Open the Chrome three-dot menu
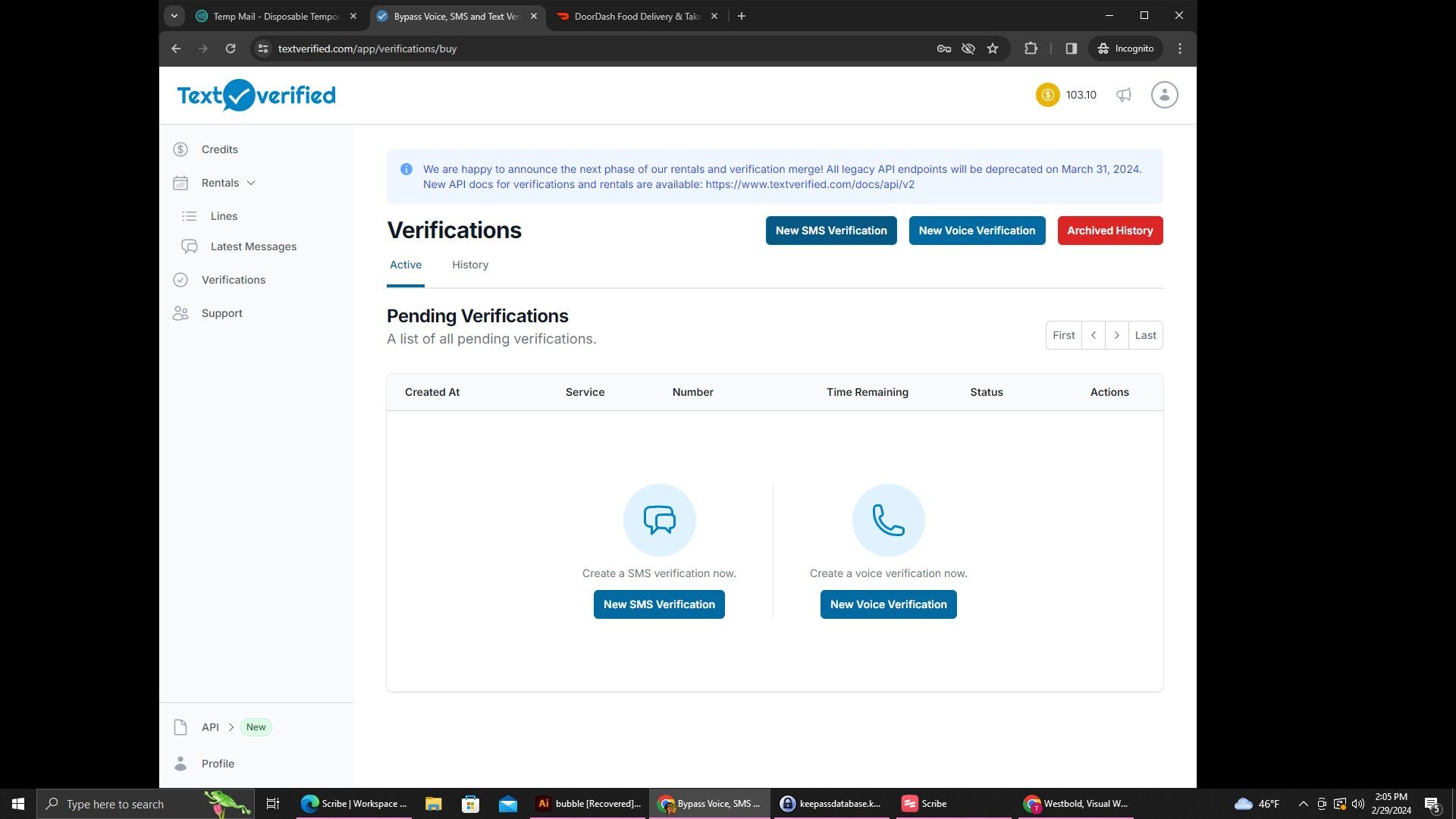The height and width of the screenshot is (819, 1456). click(1180, 49)
